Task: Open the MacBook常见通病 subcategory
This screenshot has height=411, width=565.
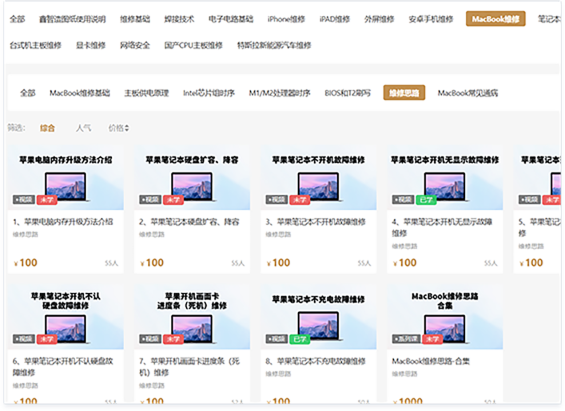Action: (x=468, y=93)
